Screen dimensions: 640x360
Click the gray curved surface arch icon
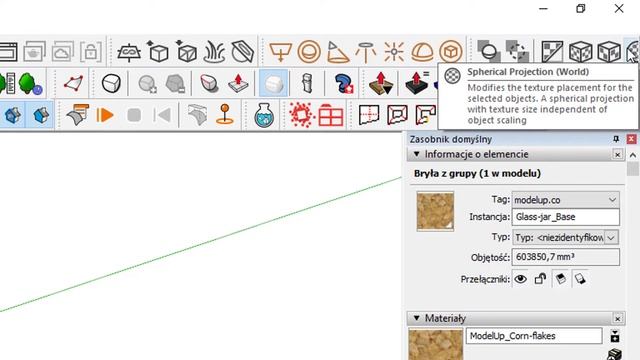click(x=198, y=115)
